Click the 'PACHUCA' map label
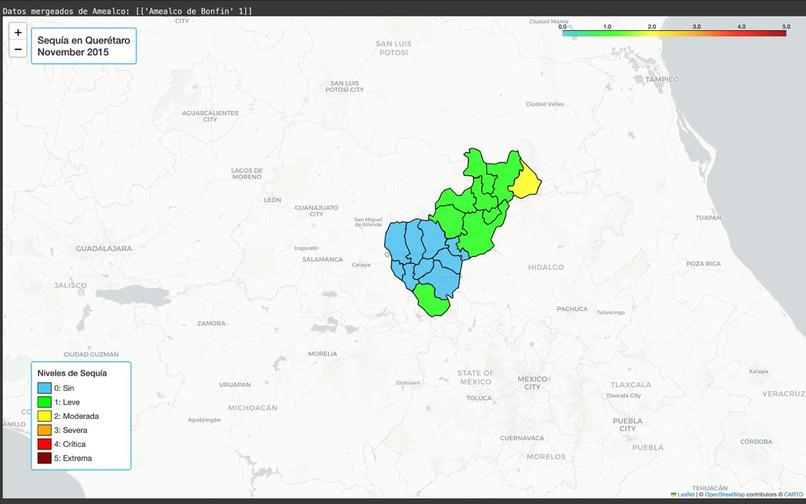Image resolution: width=806 pixels, height=504 pixels. (572, 309)
